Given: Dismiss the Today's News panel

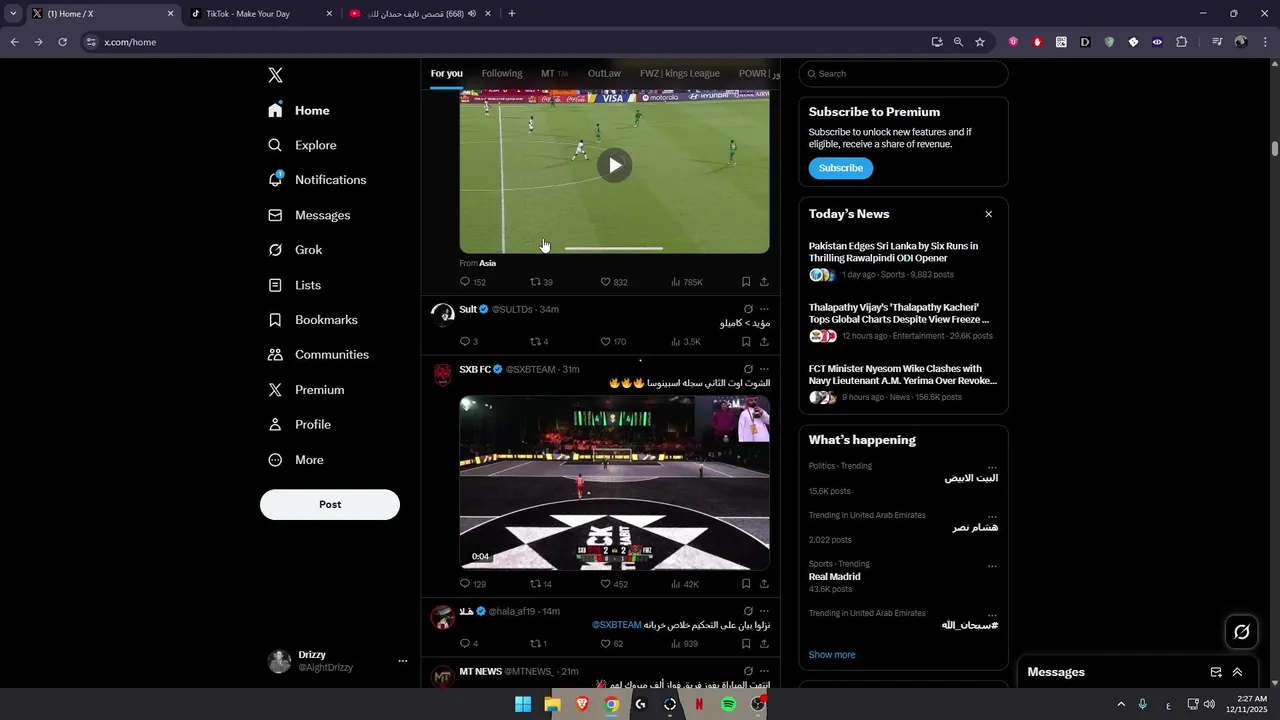Looking at the screenshot, I should 988,214.
